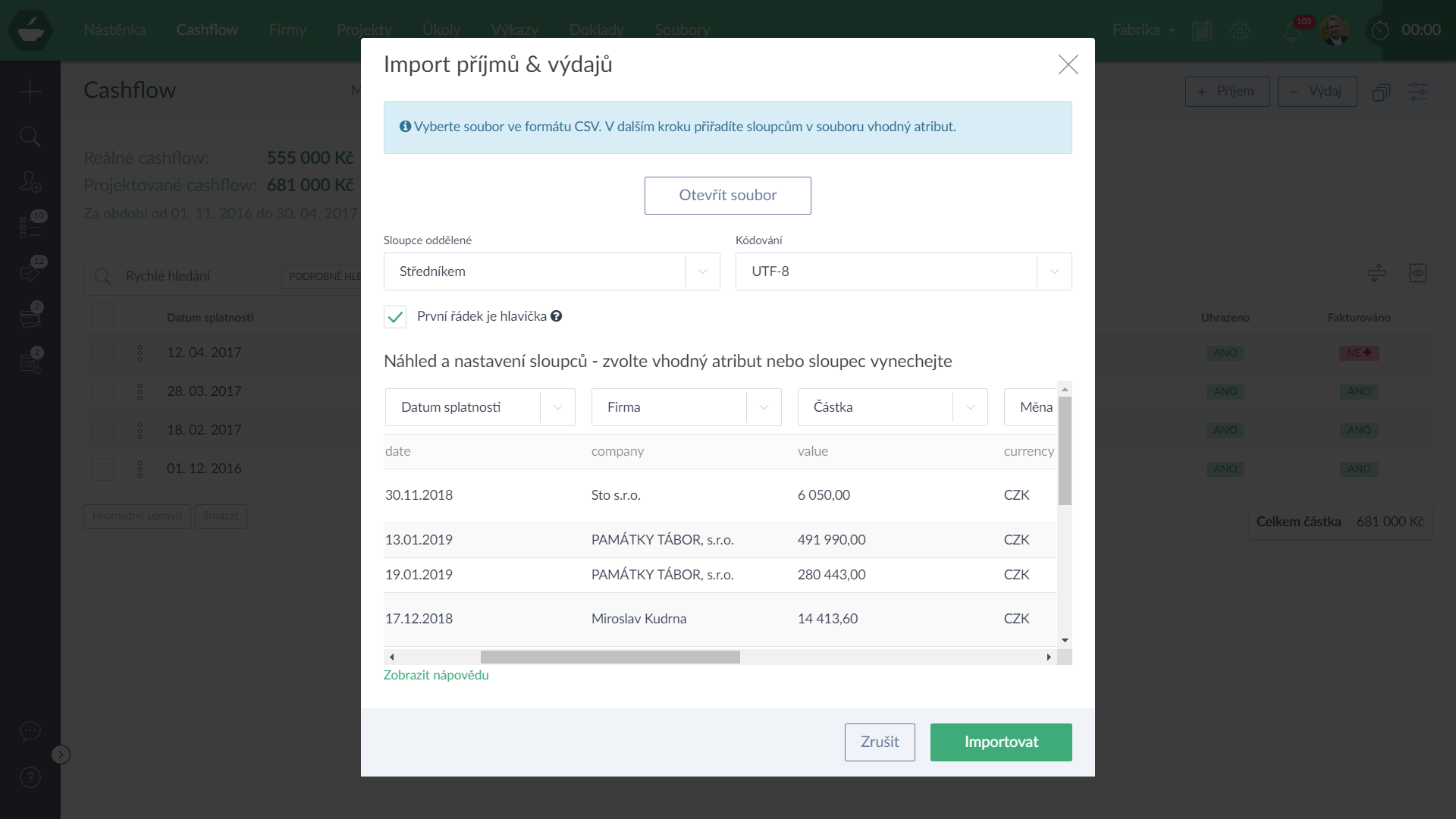Open the Nástěnka menu item

click(x=115, y=30)
